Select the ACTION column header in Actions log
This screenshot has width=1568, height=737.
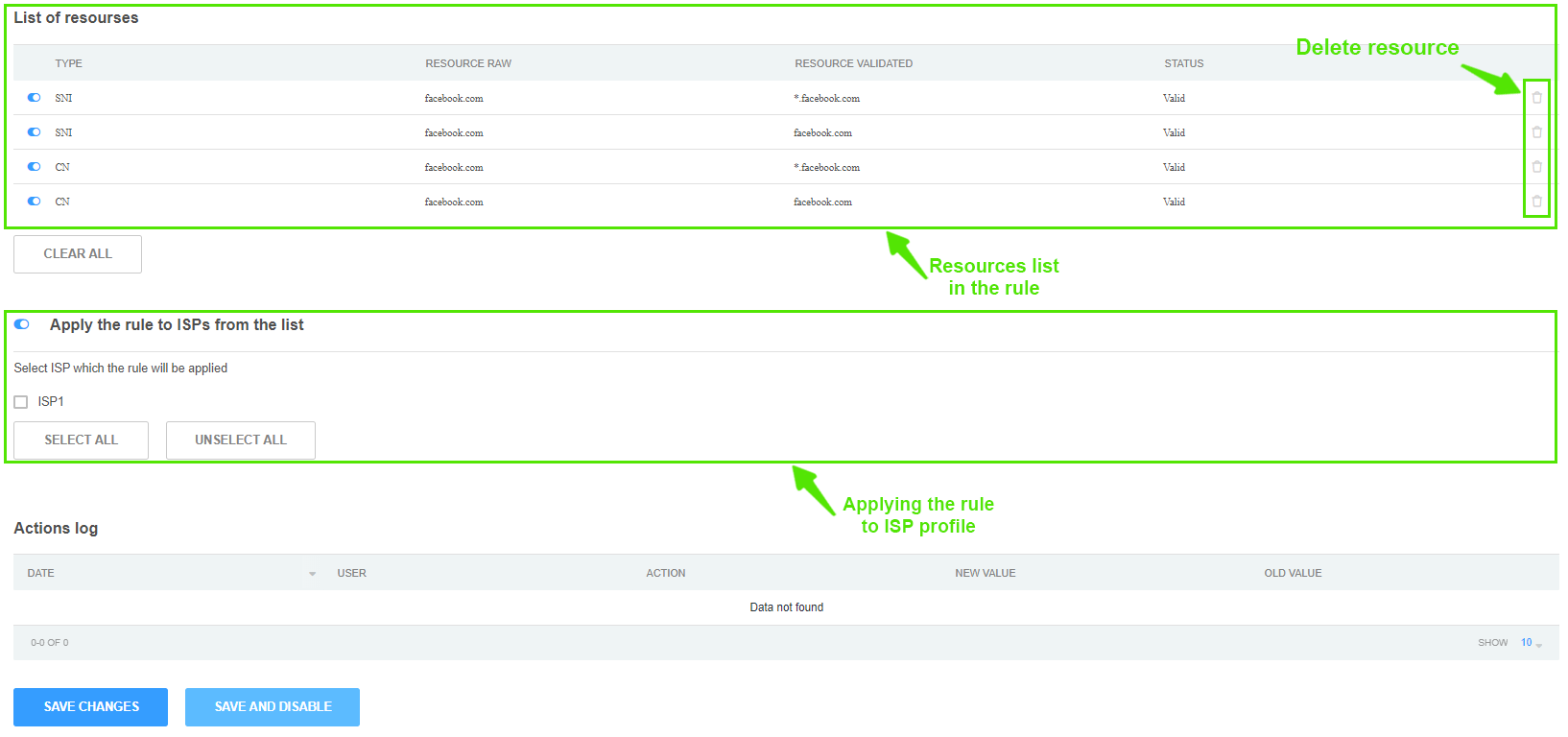coord(665,573)
